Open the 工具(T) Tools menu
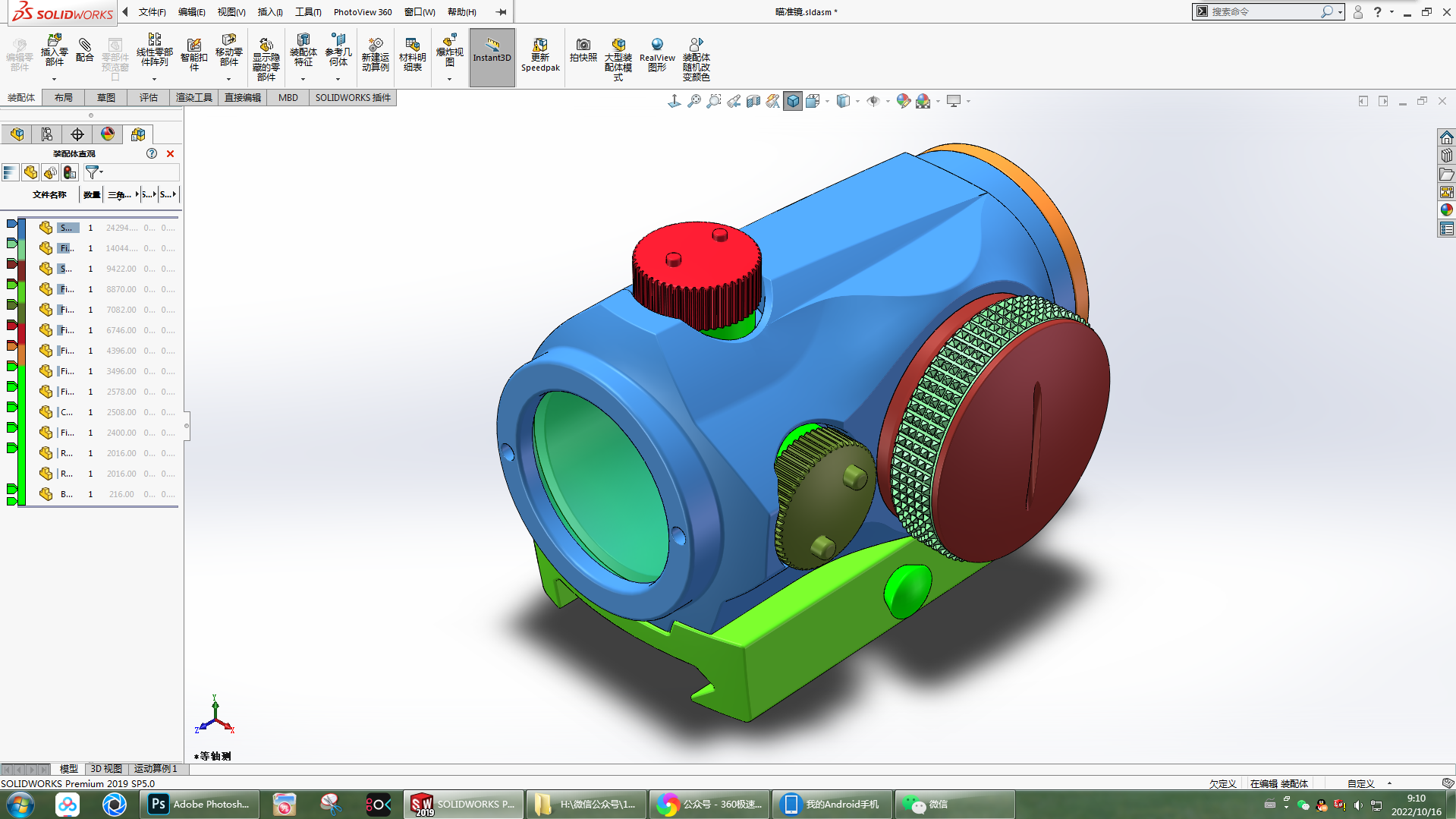The height and width of the screenshot is (819, 1456). [308, 12]
